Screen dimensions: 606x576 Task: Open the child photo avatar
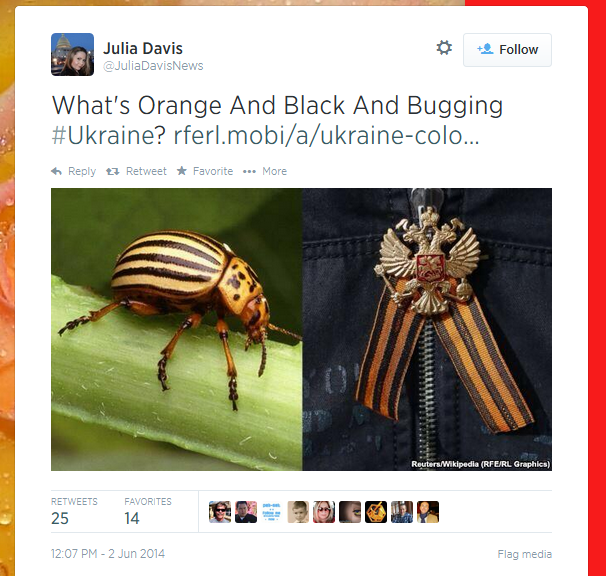298,512
